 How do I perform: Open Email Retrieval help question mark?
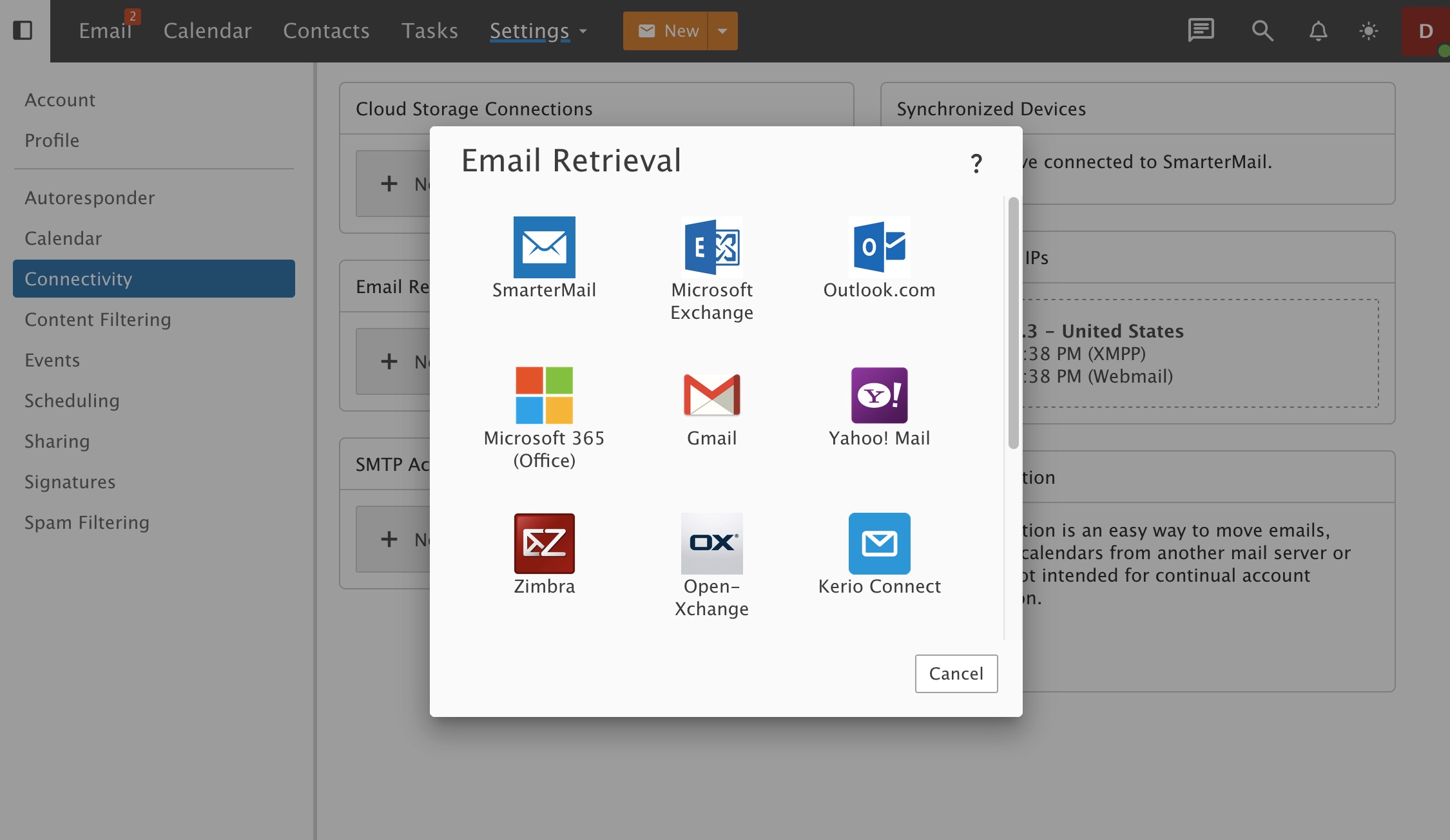point(976,164)
